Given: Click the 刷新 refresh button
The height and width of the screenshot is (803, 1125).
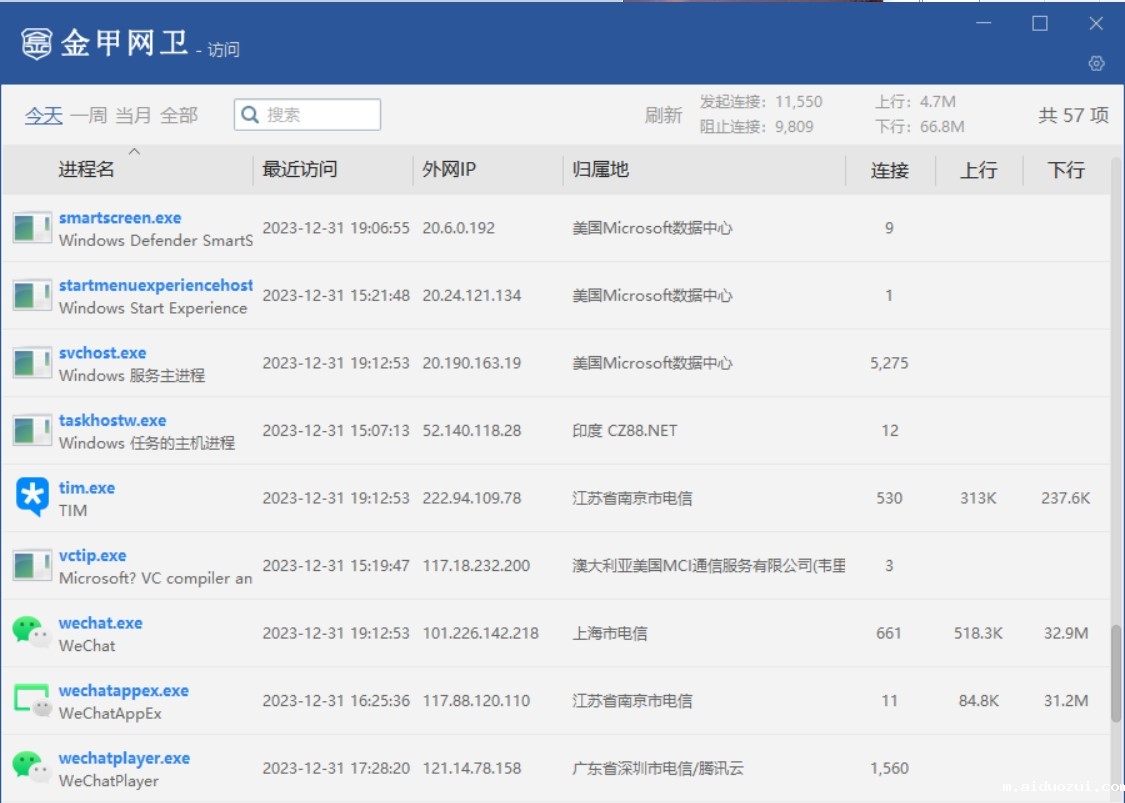Looking at the screenshot, I should pyautogui.click(x=663, y=116).
